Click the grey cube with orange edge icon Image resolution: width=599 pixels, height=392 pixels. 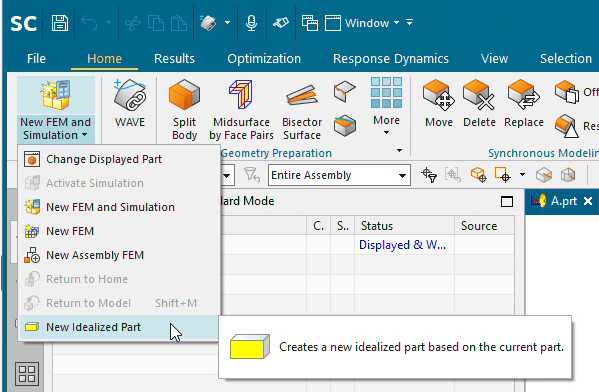(x=544, y=175)
